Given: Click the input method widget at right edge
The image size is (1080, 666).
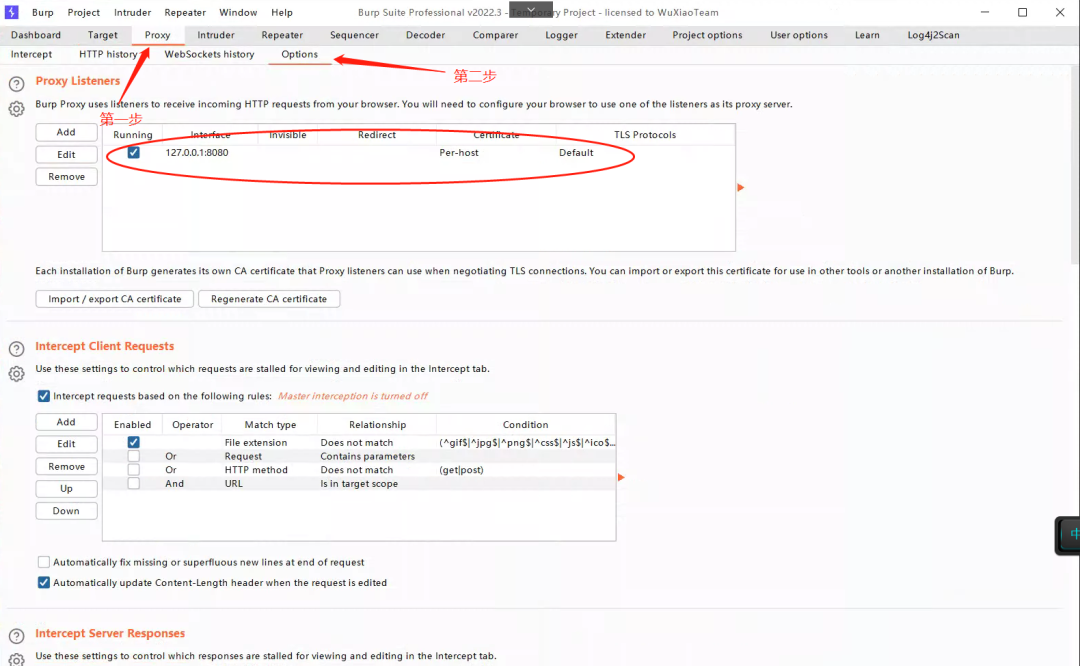Looking at the screenshot, I should click(1069, 534).
